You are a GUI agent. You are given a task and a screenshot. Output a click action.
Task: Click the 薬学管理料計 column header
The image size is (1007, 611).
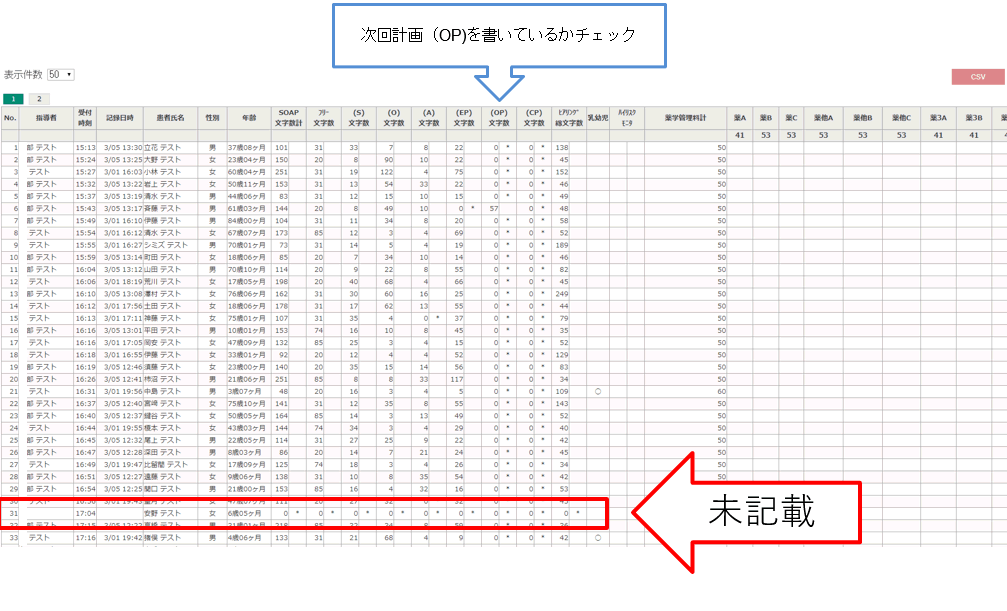pos(685,118)
